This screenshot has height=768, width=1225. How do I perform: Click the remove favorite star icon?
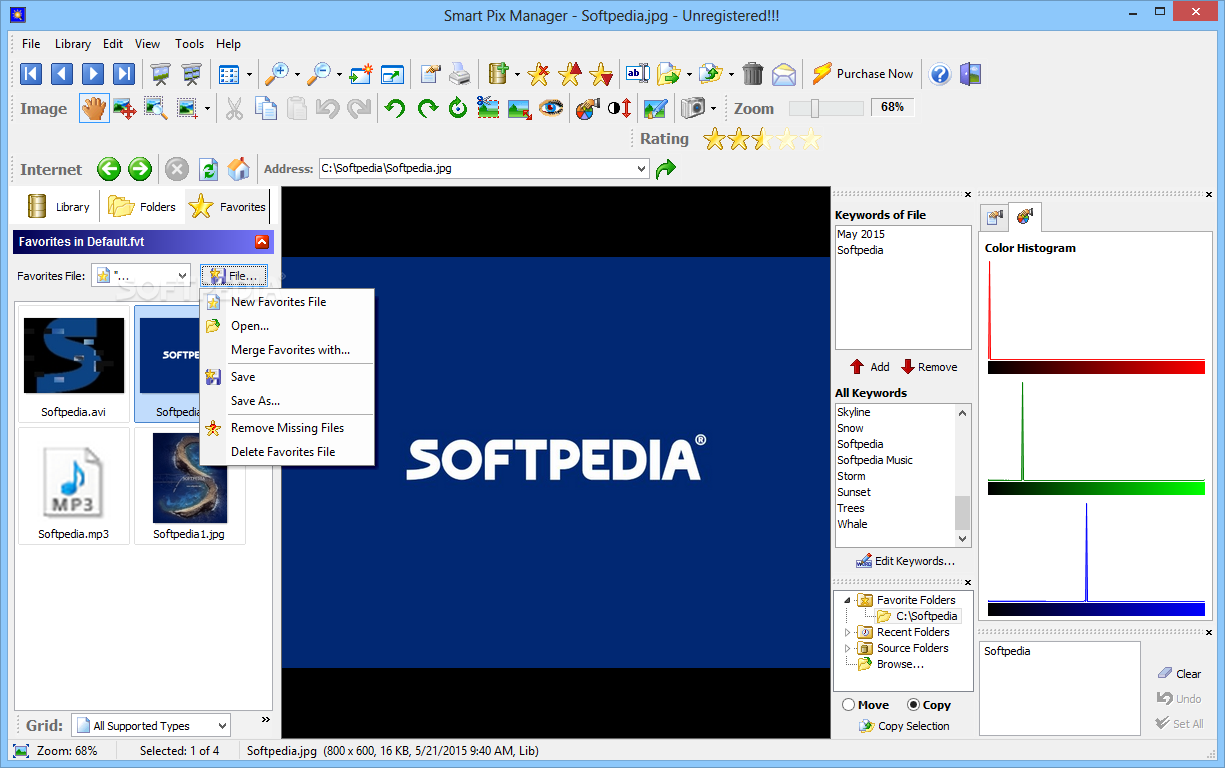(x=539, y=74)
